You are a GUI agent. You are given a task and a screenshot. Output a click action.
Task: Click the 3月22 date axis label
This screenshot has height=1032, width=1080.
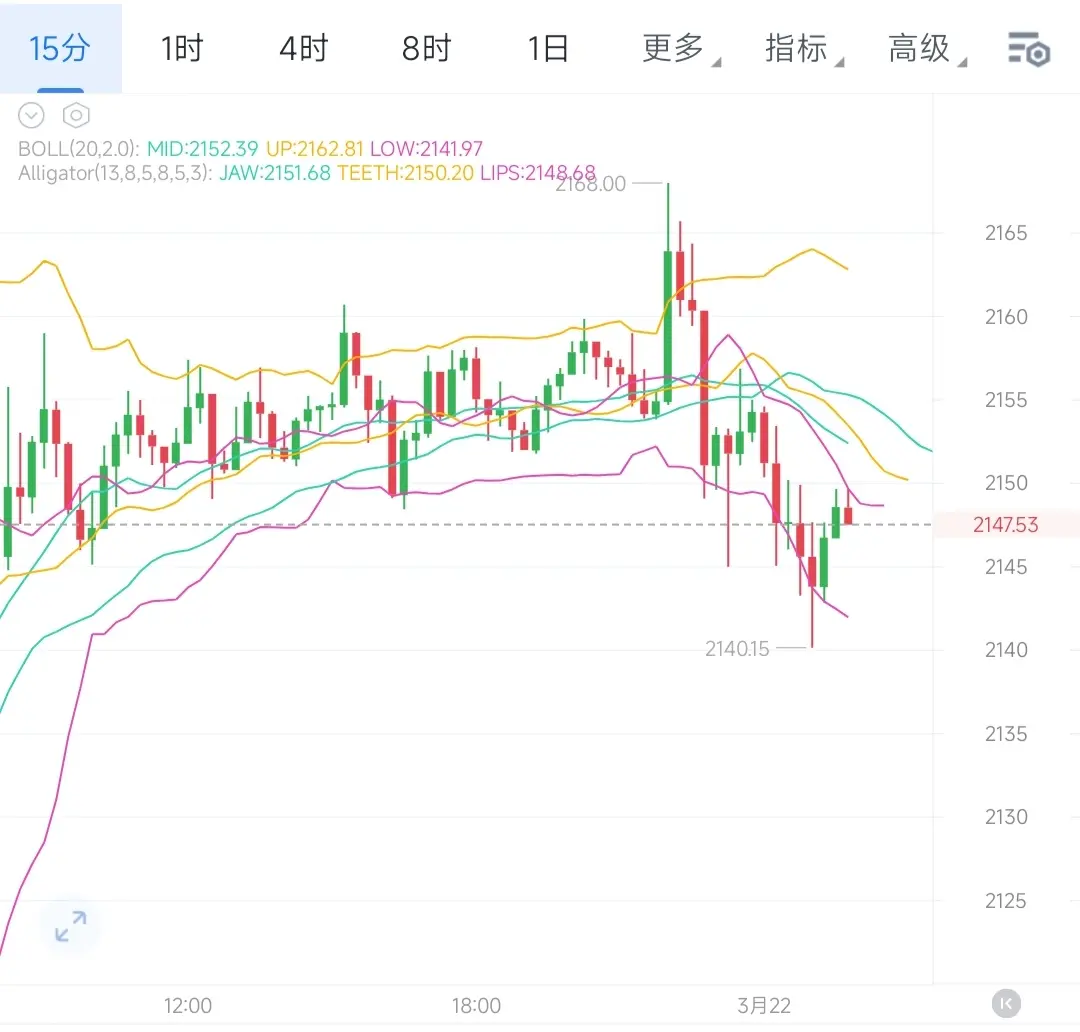[764, 1006]
